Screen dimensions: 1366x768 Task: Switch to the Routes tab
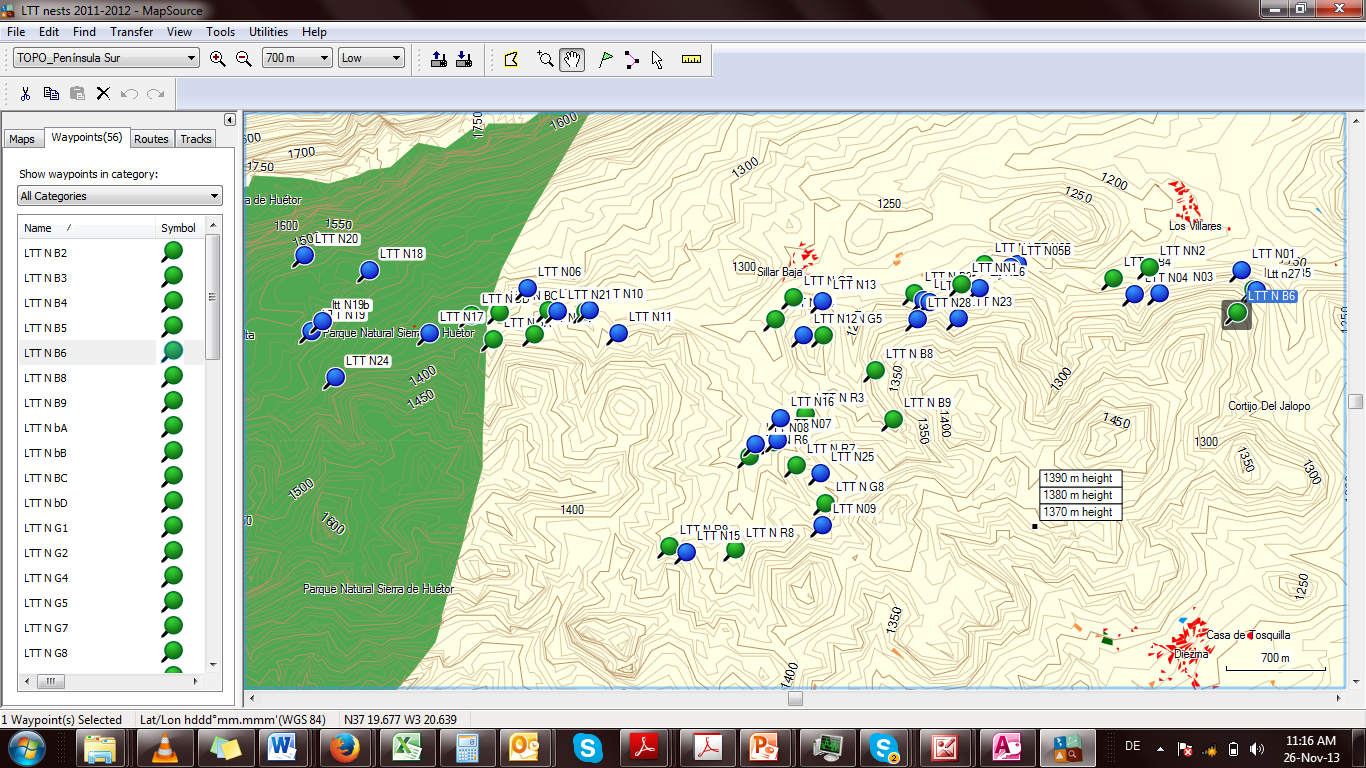[x=151, y=139]
